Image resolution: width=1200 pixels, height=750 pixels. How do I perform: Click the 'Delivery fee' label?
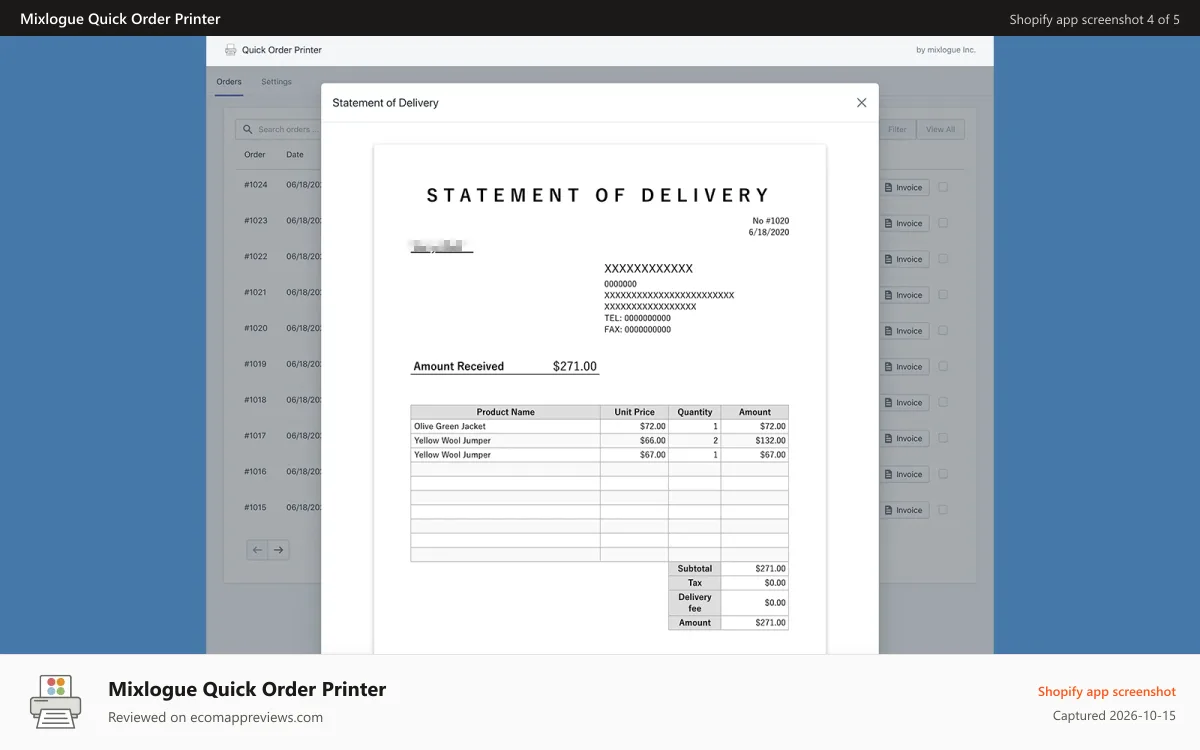coord(694,603)
